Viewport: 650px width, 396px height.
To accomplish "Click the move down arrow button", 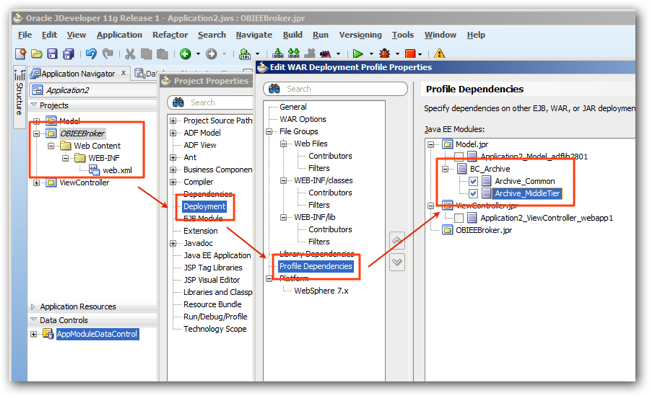I will click(x=397, y=262).
